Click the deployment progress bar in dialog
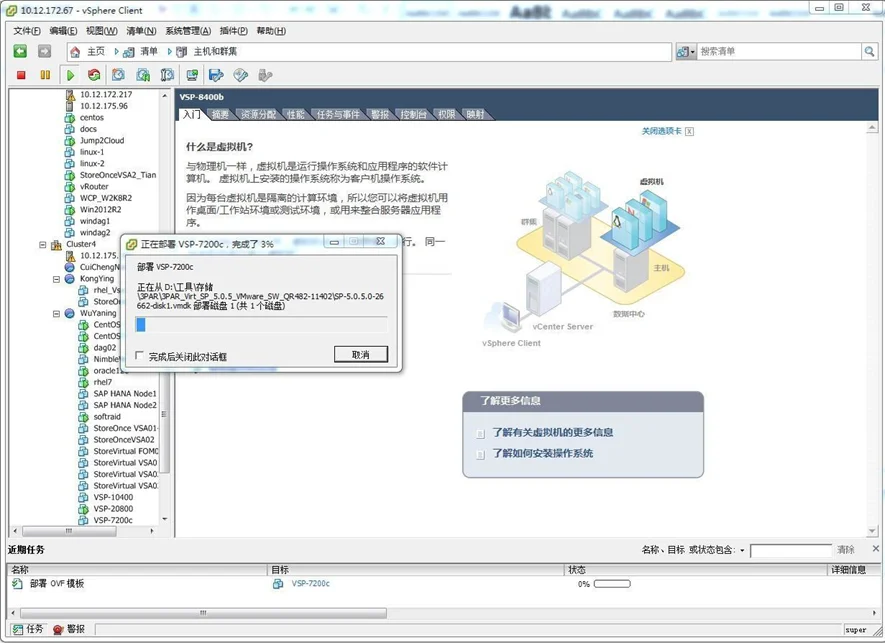 (x=261, y=324)
